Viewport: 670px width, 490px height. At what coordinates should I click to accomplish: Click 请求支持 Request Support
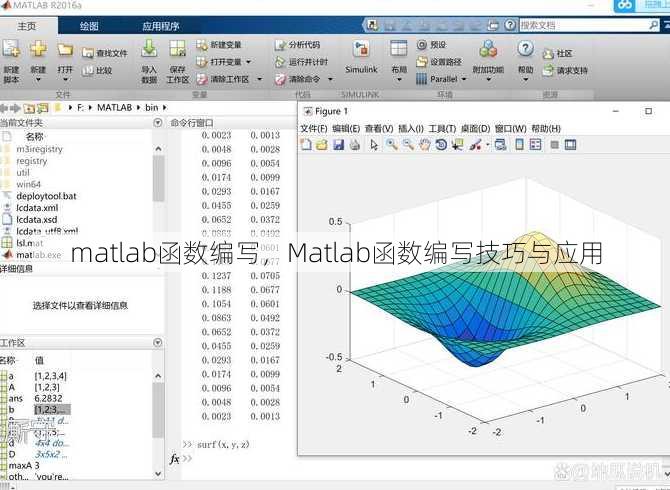pyautogui.click(x=565, y=70)
